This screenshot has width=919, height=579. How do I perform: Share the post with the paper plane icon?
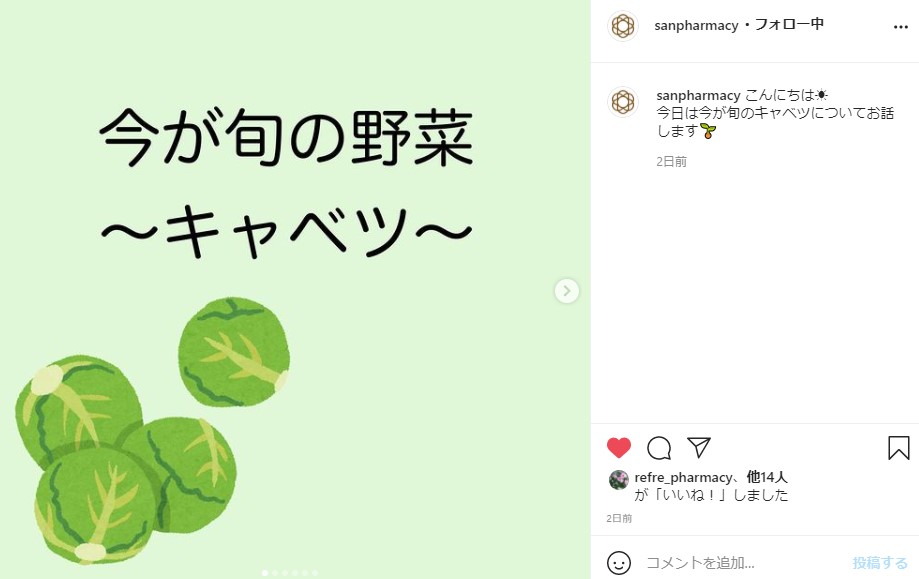click(699, 447)
